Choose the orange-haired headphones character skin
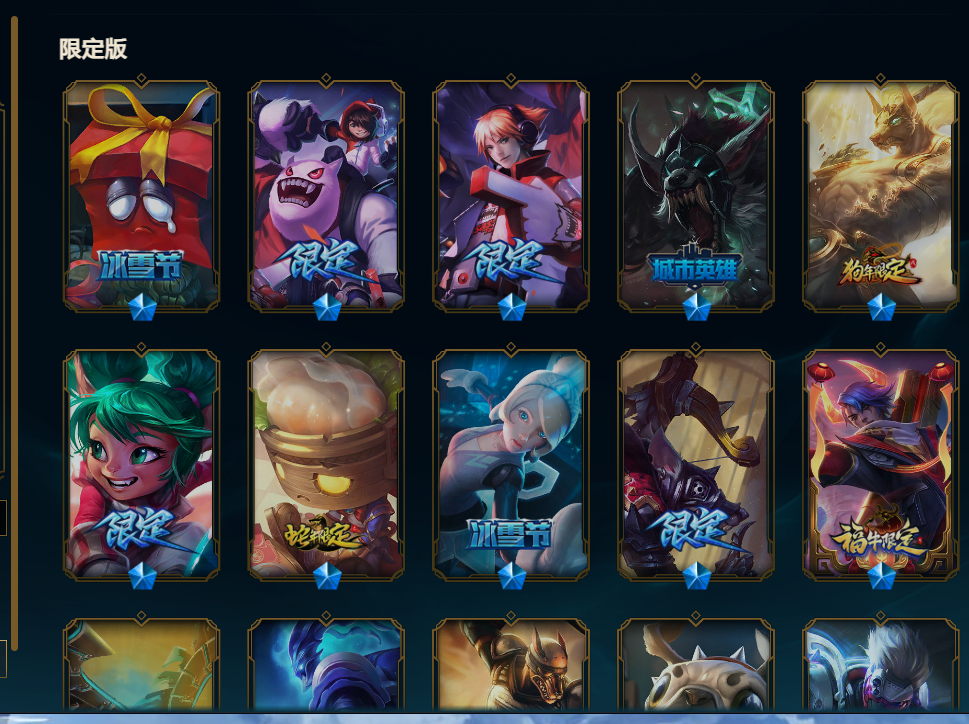This screenshot has height=724, width=969. 510,194
